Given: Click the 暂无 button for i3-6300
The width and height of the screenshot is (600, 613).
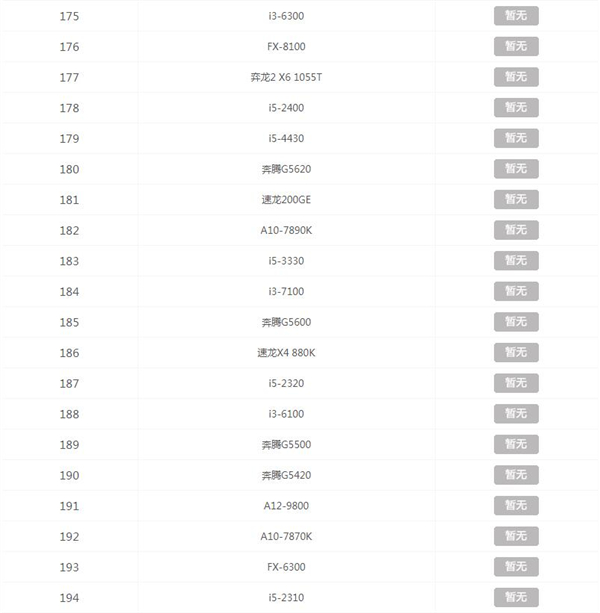Looking at the screenshot, I should [515, 16].
